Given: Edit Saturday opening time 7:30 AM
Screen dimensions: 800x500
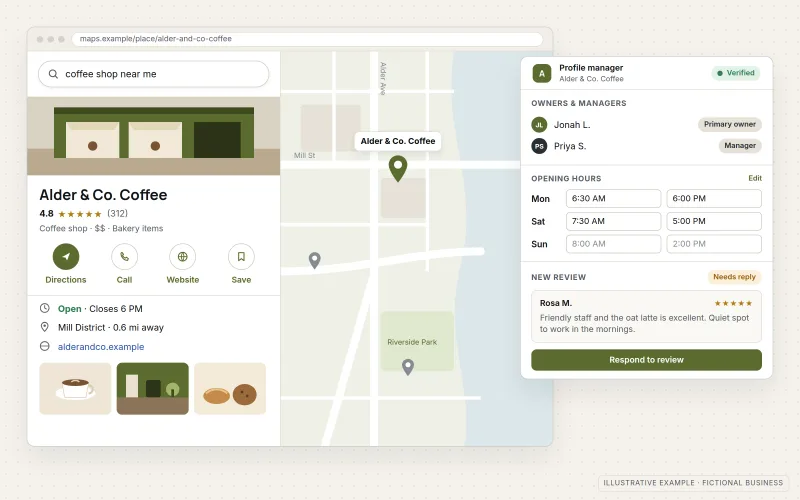Looking at the screenshot, I should pos(613,221).
